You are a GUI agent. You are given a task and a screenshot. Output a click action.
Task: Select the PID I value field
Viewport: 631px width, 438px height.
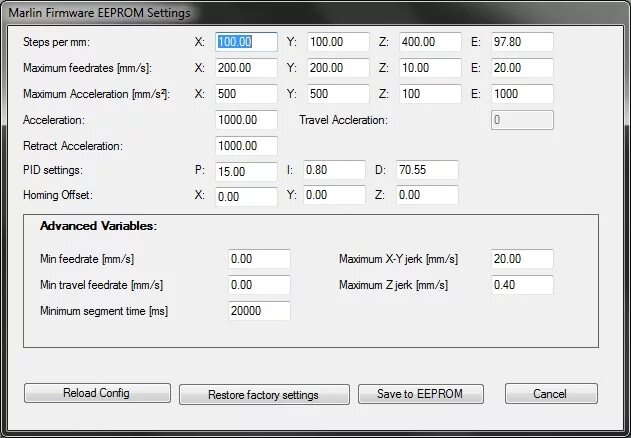click(x=334, y=170)
